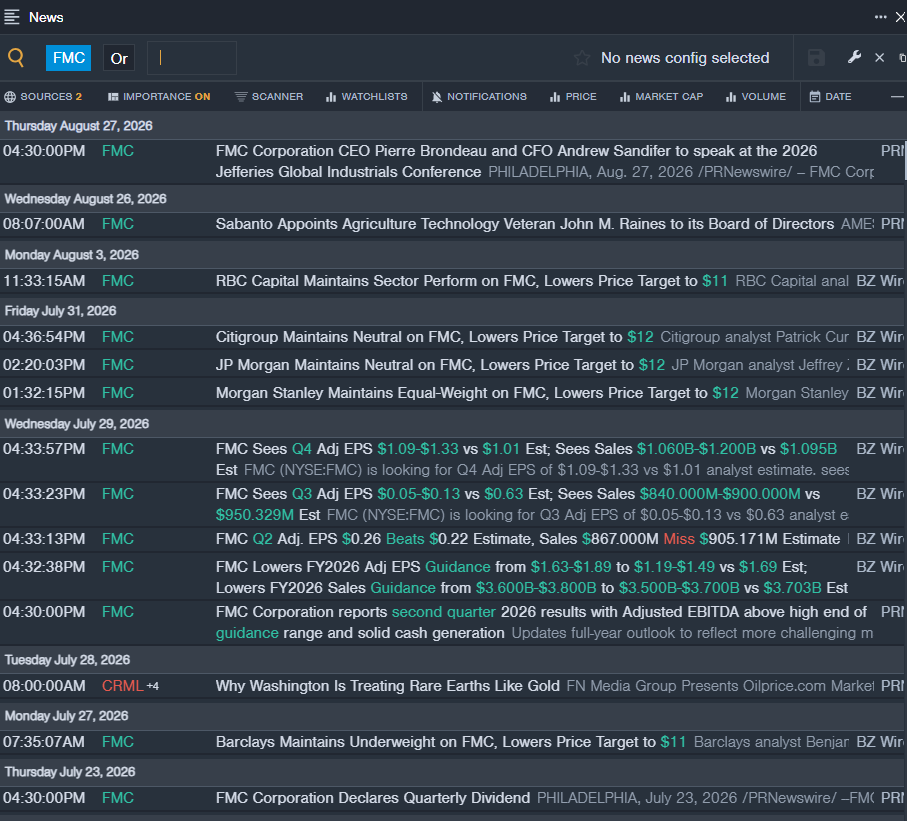Toggle Notifications filter
The image size is (907, 821).
coord(479,97)
